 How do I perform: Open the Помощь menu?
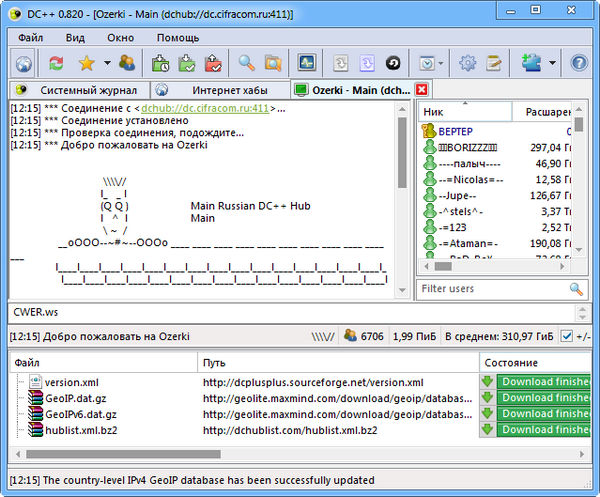[178, 37]
